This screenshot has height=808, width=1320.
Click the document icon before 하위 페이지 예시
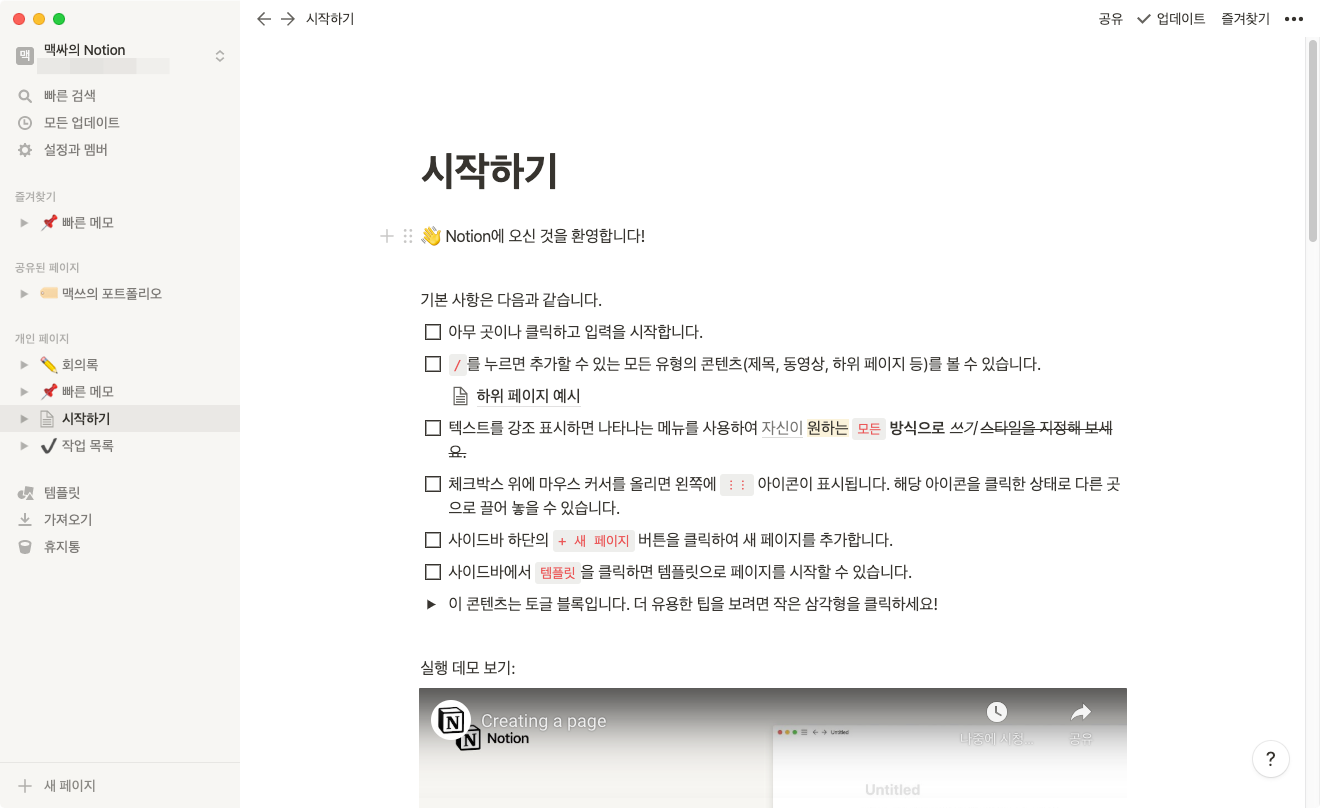coord(460,396)
